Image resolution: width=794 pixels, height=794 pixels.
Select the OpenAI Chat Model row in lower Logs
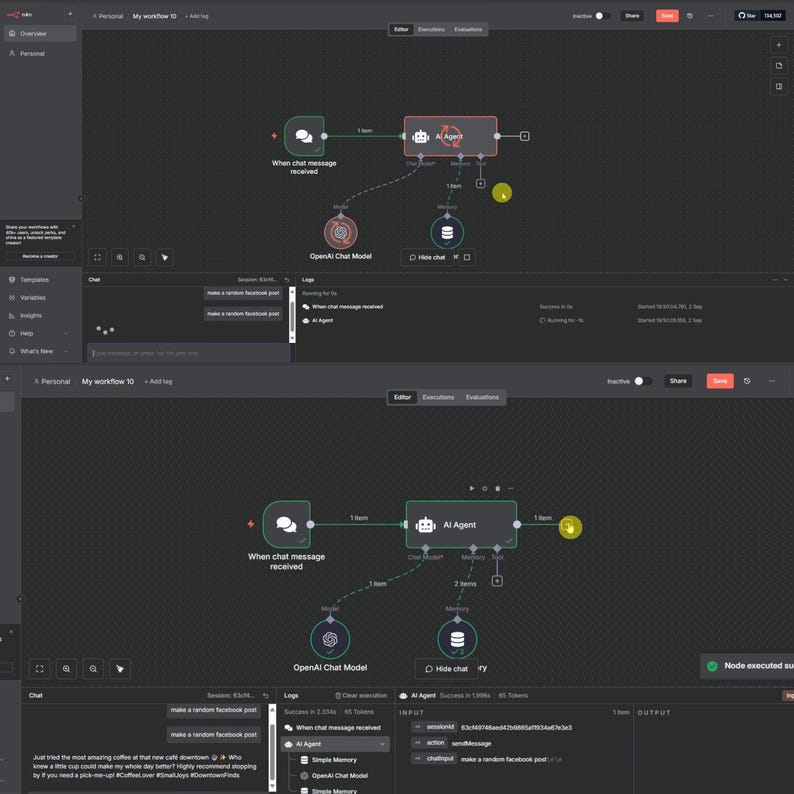point(334,775)
